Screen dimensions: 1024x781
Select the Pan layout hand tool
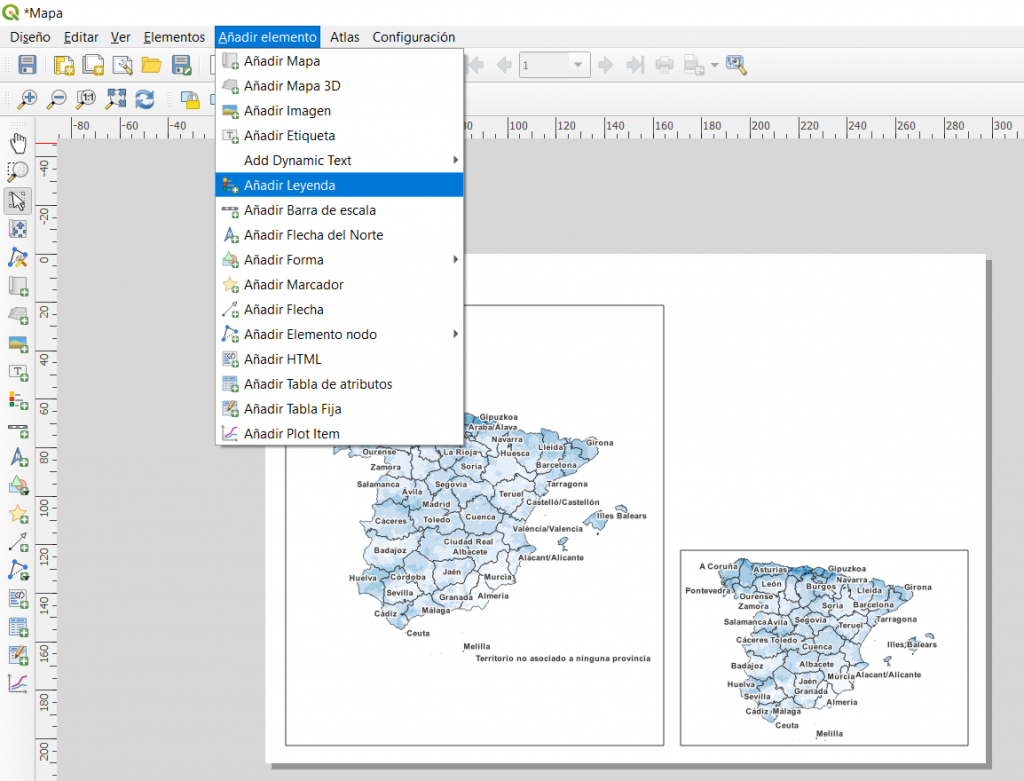point(18,143)
